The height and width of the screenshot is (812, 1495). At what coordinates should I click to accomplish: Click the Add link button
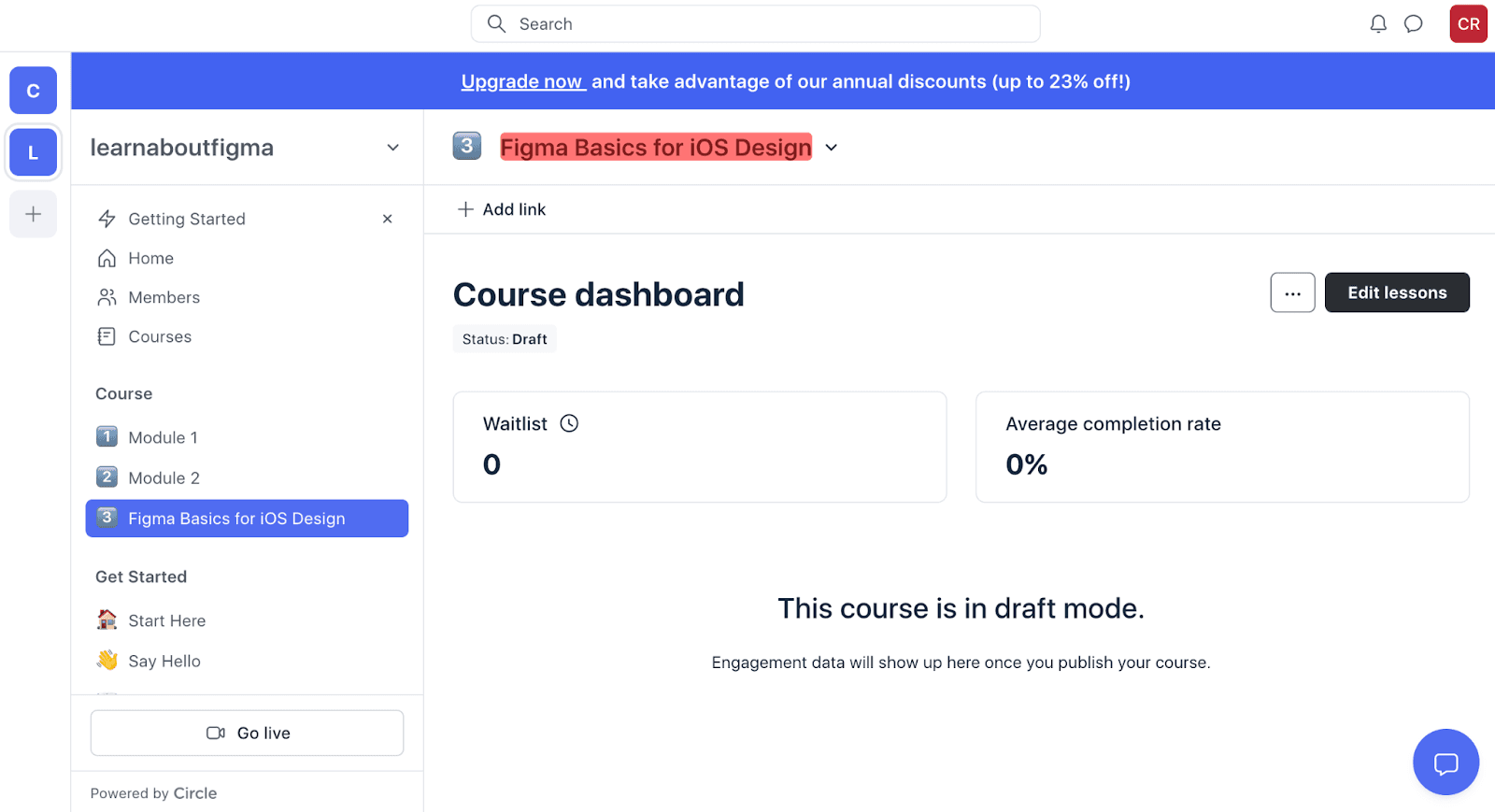pos(502,209)
